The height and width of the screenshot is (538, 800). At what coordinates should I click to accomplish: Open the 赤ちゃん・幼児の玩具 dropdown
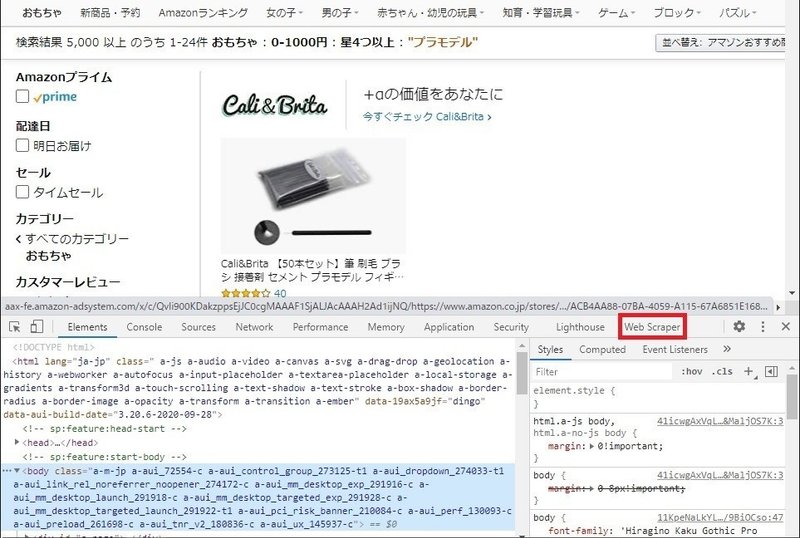point(430,12)
